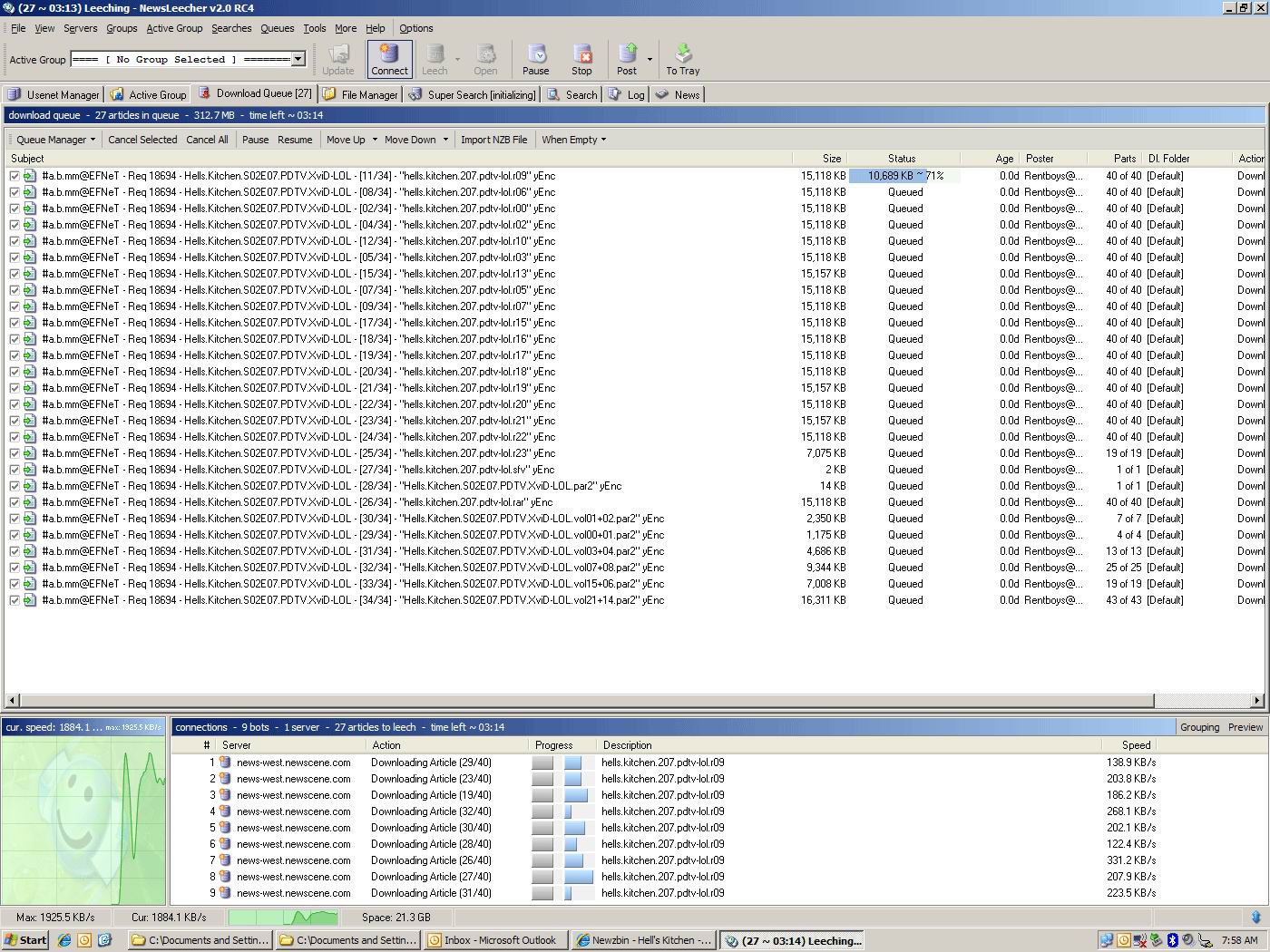The width and height of the screenshot is (1270, 952).
Task: Click the Leech toolbar icon
Action: pyautogui.click(x=435, y=59)
